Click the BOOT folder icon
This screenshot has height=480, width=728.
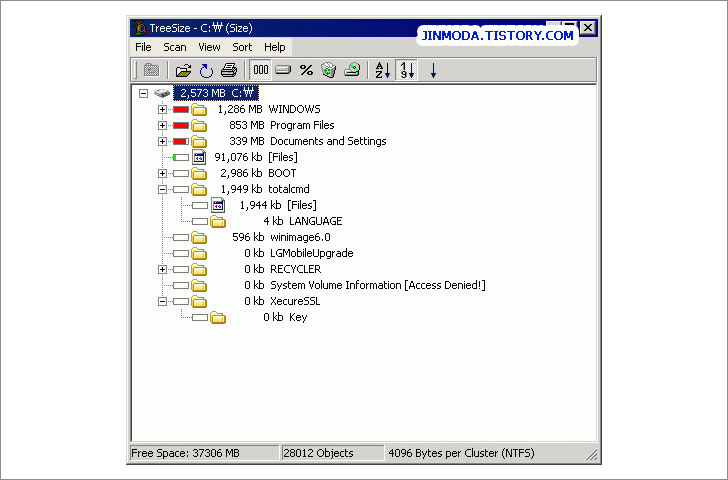(199, 174)
